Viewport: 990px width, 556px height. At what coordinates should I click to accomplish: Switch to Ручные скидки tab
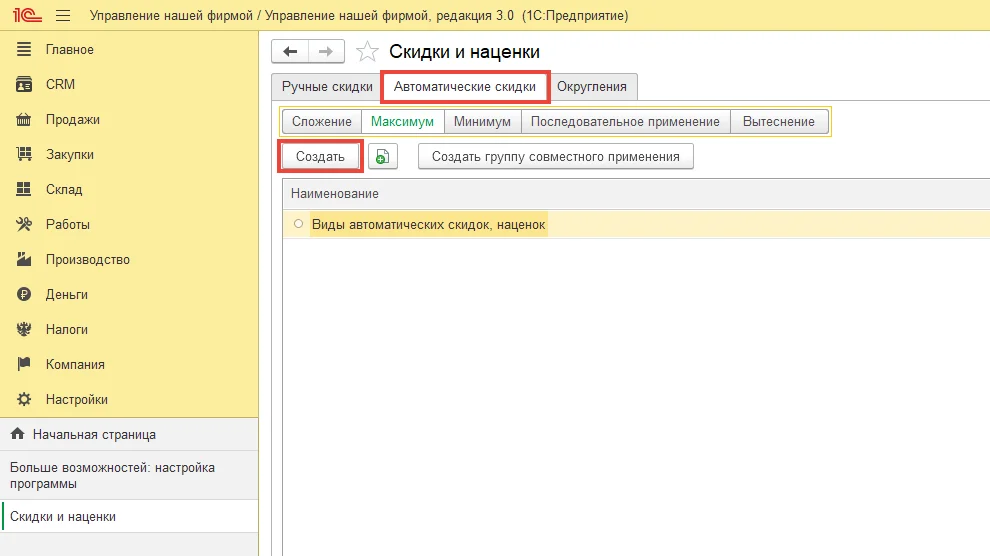(327, 86)
